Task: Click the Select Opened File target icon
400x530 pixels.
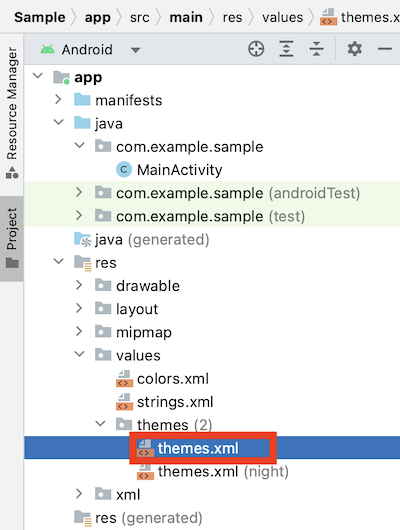Action: pos(256,49)
